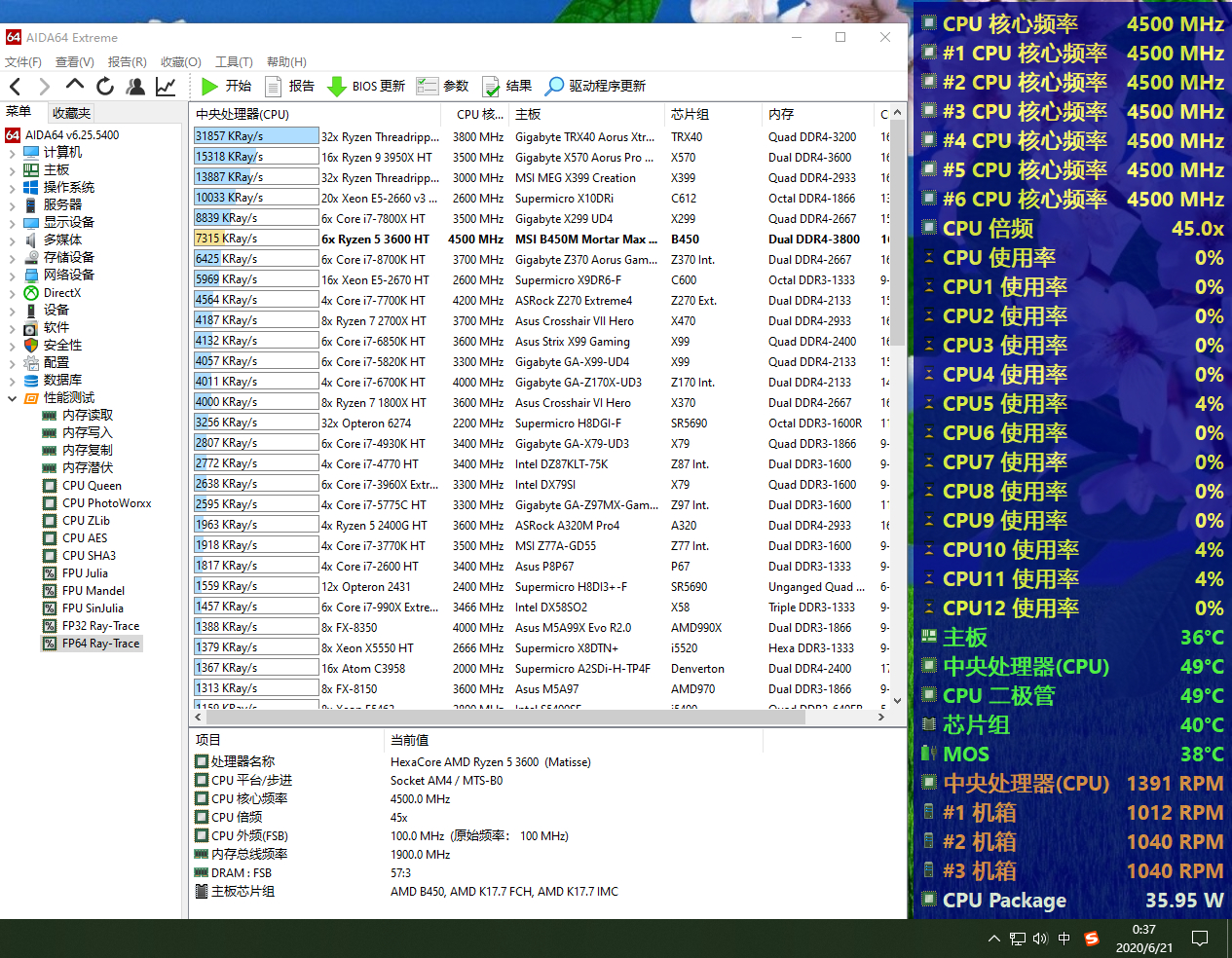Open the 工具(T) menu
The width and height of the screenshot is (1232, 958).
tap(234, 62)
